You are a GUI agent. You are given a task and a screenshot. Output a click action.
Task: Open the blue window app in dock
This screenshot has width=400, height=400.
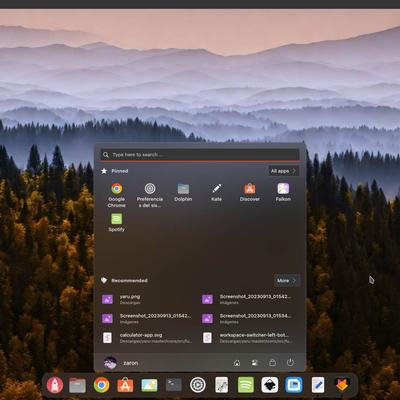coord(294,385)
